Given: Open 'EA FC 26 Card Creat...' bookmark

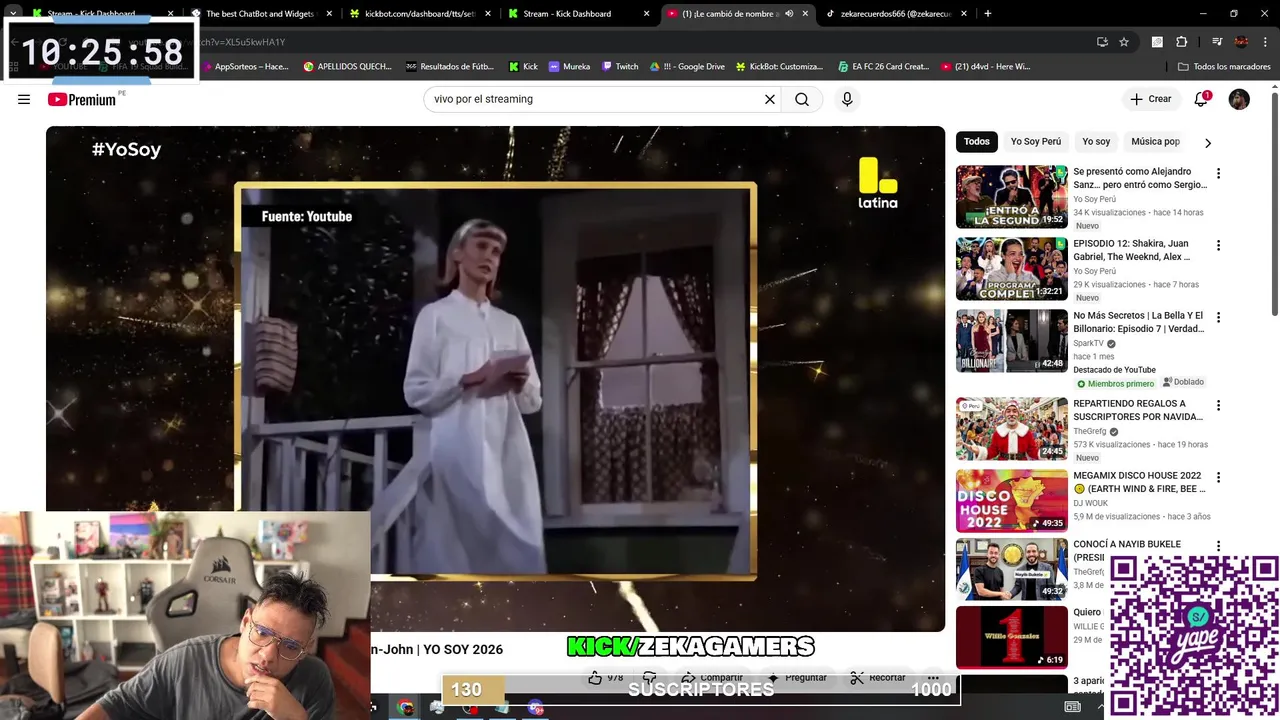Looking at the screenshot, I should pyautogui.click(x=883, y=67).
